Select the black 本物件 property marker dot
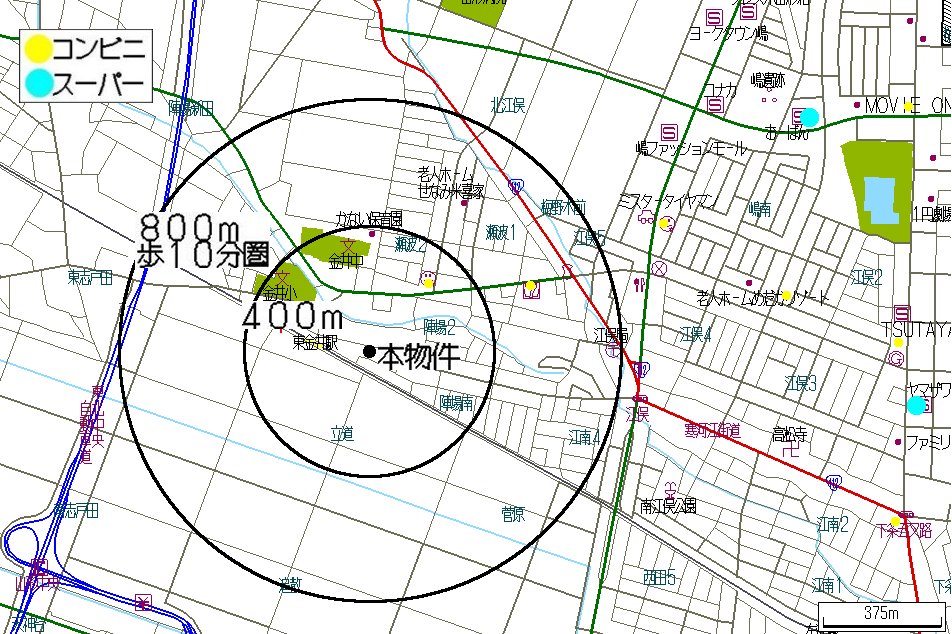Image resolution: width=952 pixels, height=634 pixels. pos(369,351)
